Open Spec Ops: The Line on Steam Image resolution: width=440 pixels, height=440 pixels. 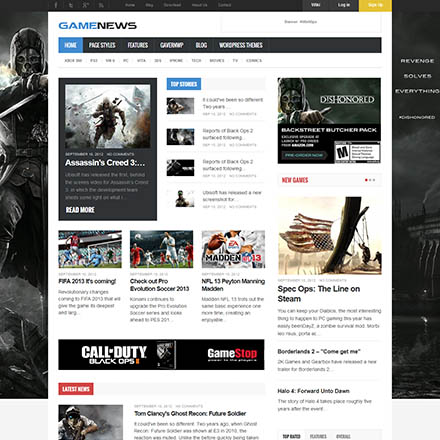(x=319, y=294)
